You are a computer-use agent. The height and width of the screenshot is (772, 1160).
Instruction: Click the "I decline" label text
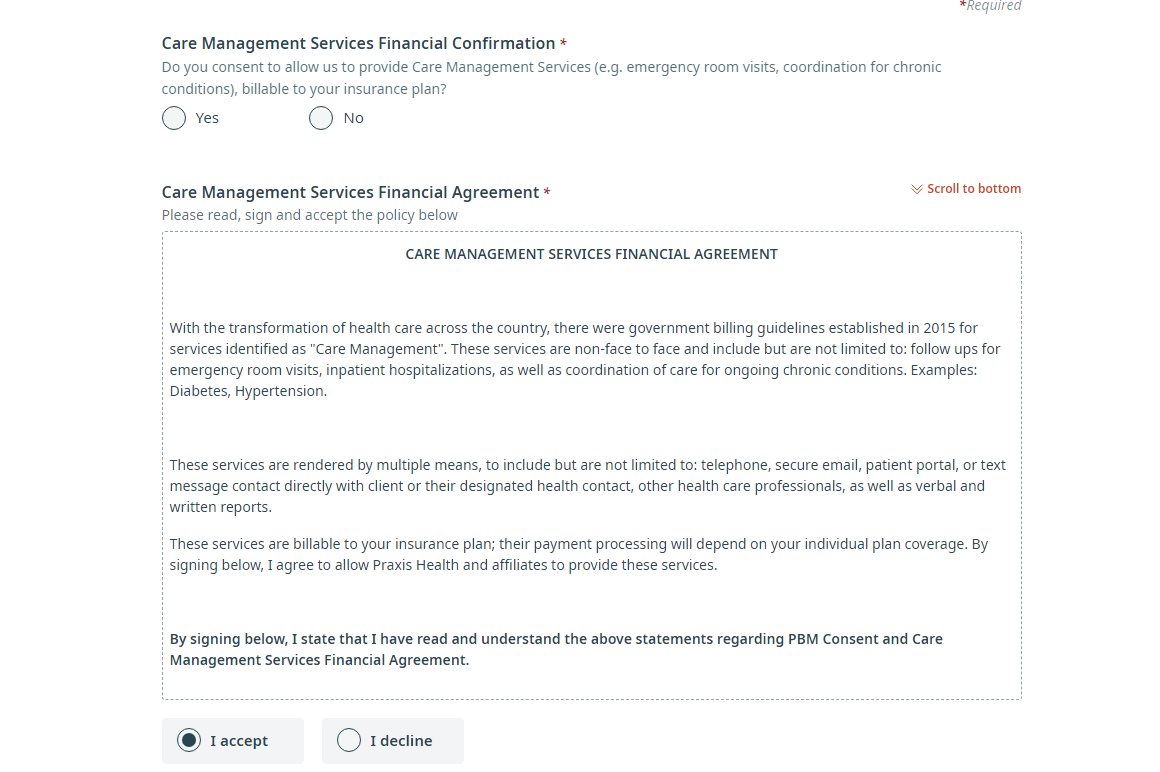pyautogui.click(x=401, y=741)
